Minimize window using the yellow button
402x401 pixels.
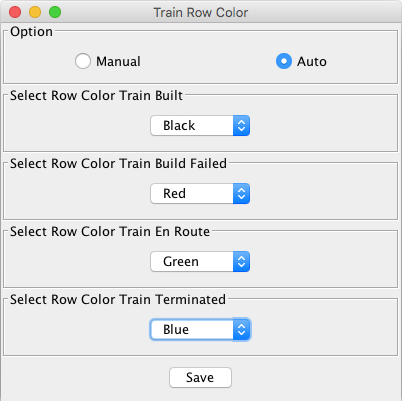pos(35,12)
